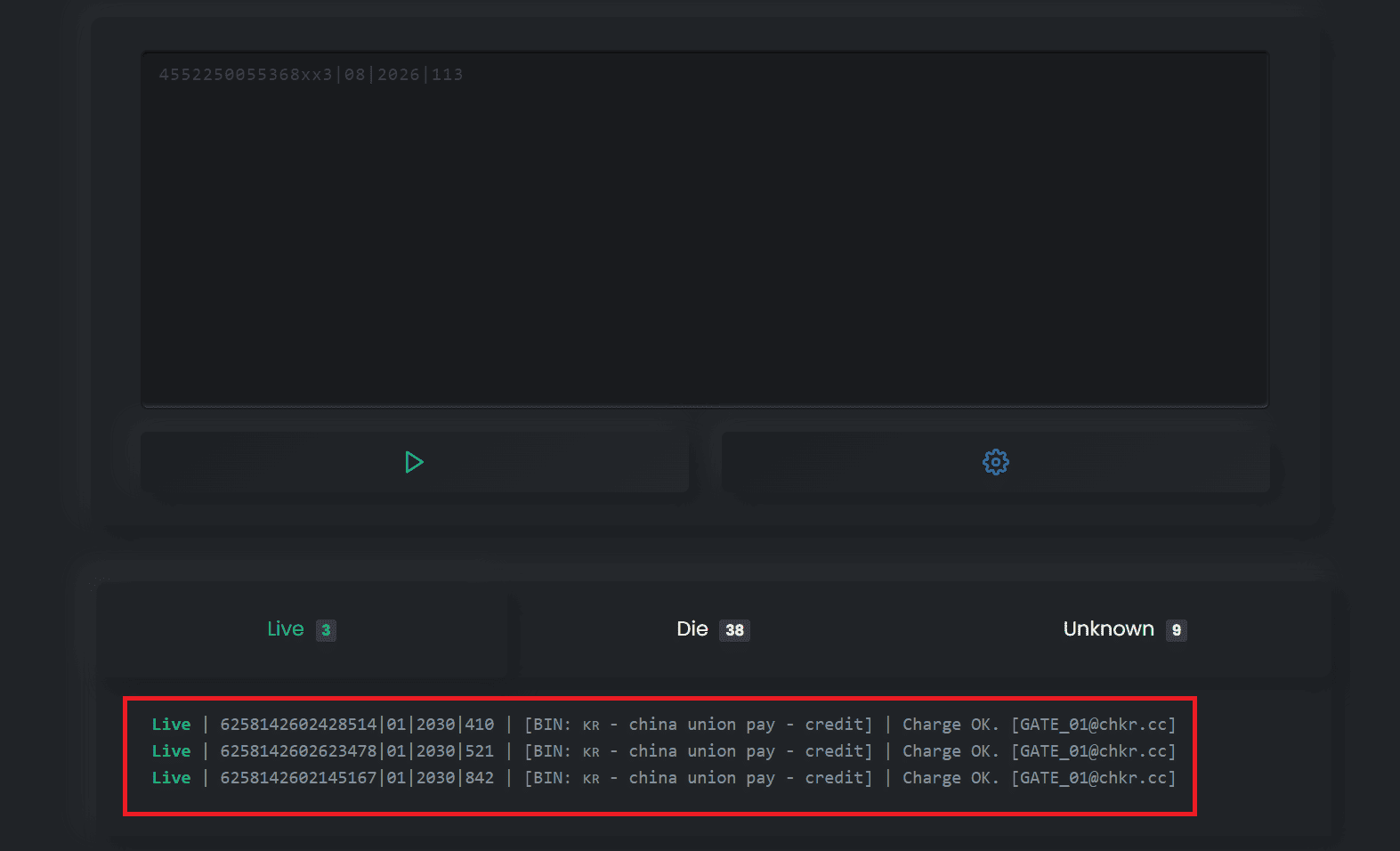1400x851 pixels.
Task: Click the GATE_01@chkr.cc tag in first row
Action: click(1093, 725)
